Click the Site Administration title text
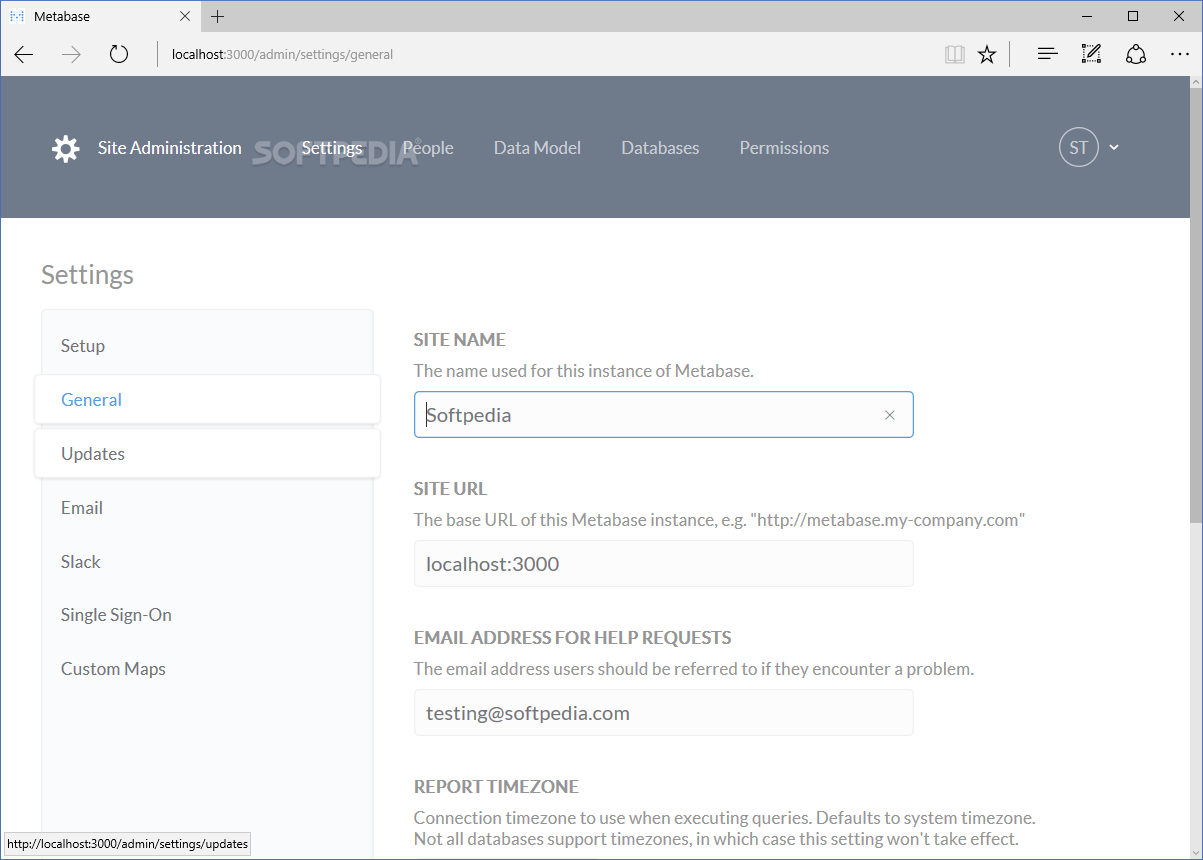The width and height of the screenshot is (1203, 860). (170, 148)
